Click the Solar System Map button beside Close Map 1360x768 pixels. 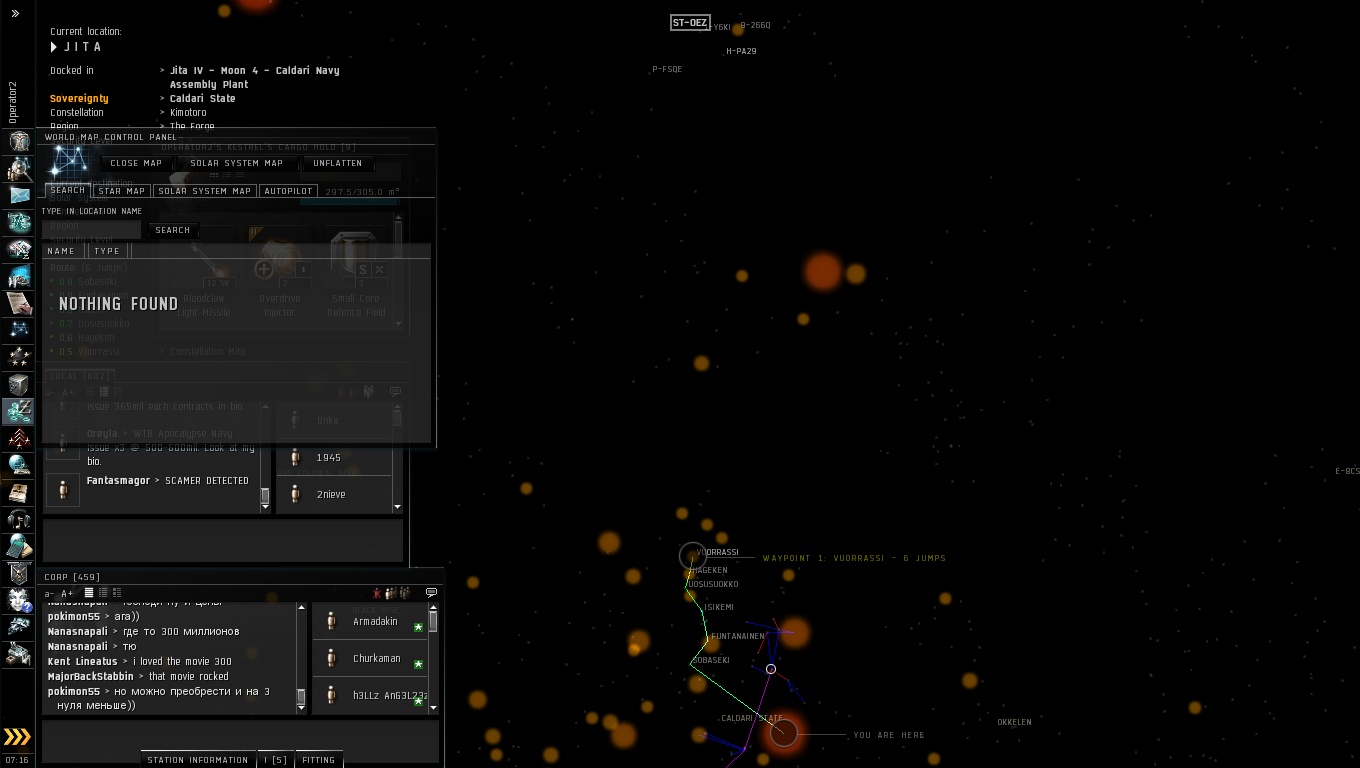click(236, 163)
